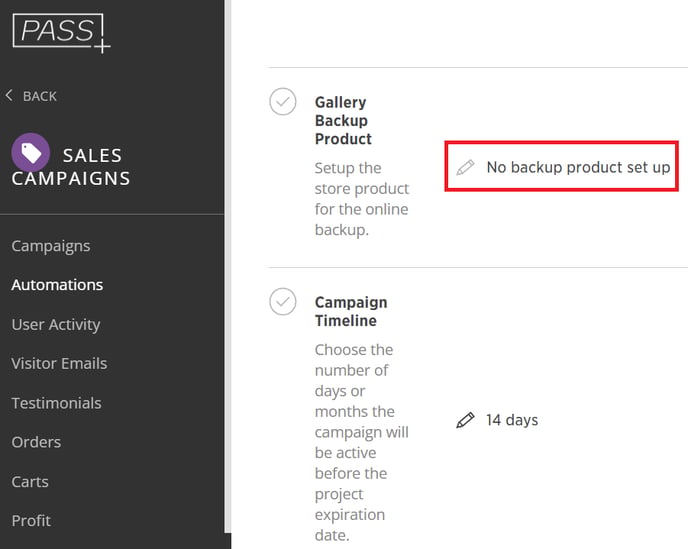Click the Campaign Timeline heading
Image resolution: width=688 pixels, height=549 pixels.
point(350,311)
